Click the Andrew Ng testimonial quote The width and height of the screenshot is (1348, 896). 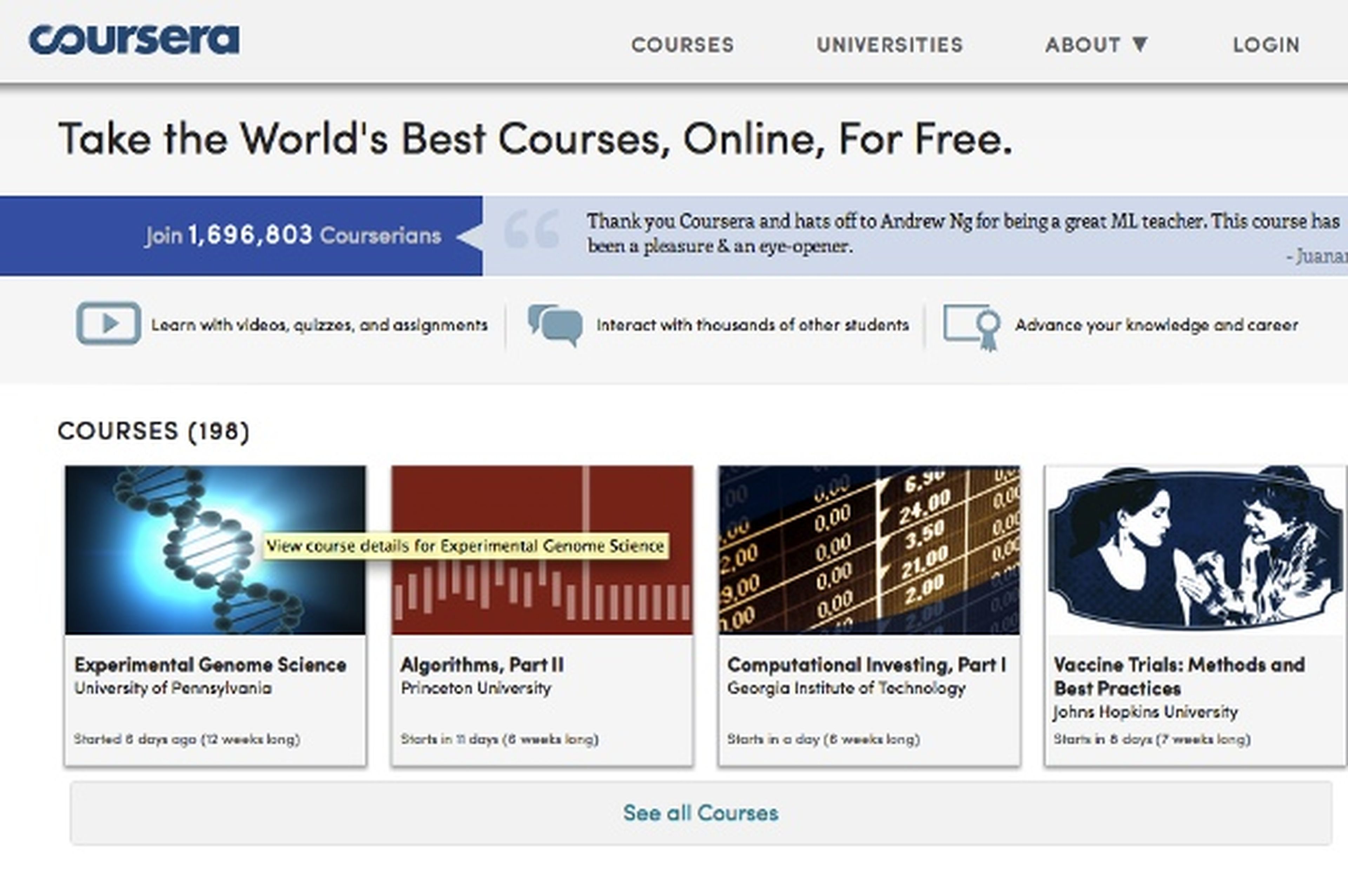pos(963,233)
